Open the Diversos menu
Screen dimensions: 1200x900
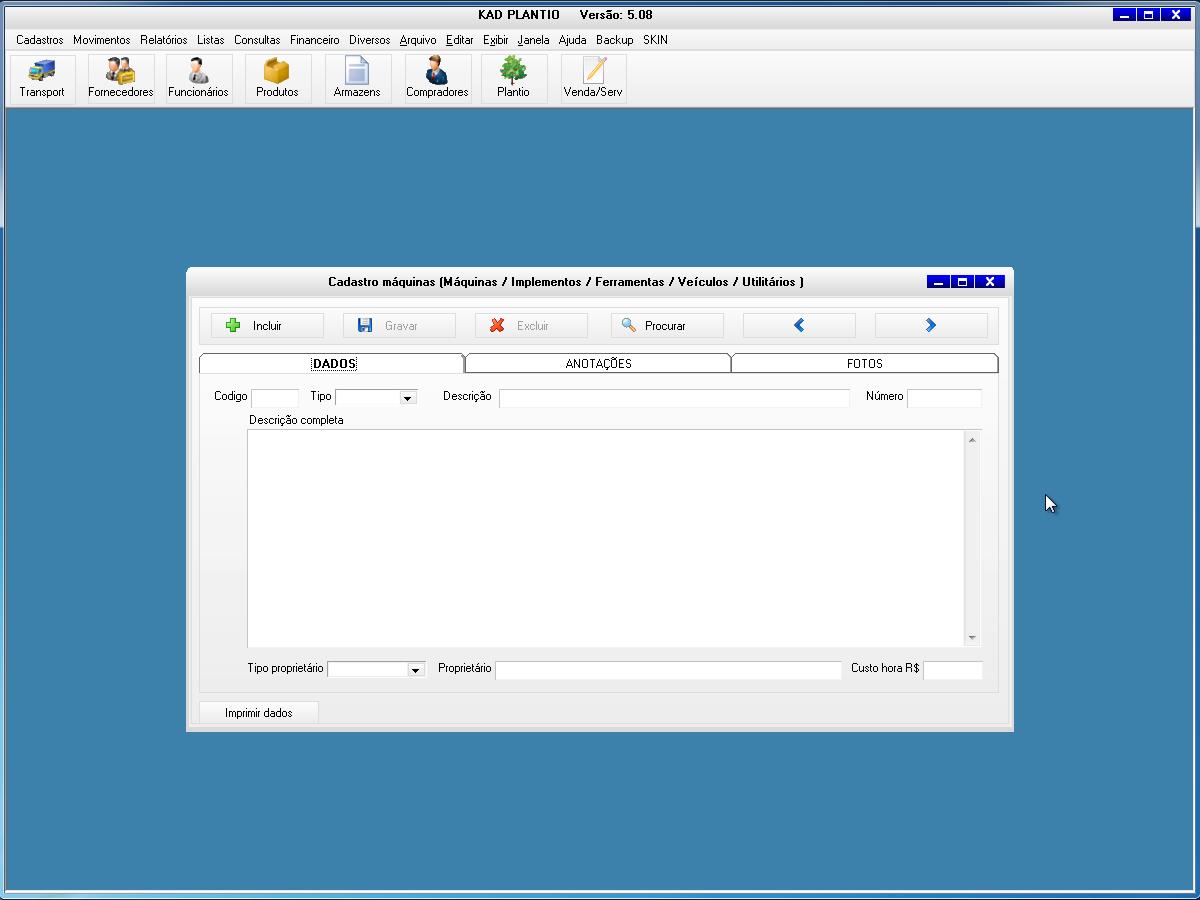[x=370, y=40]
